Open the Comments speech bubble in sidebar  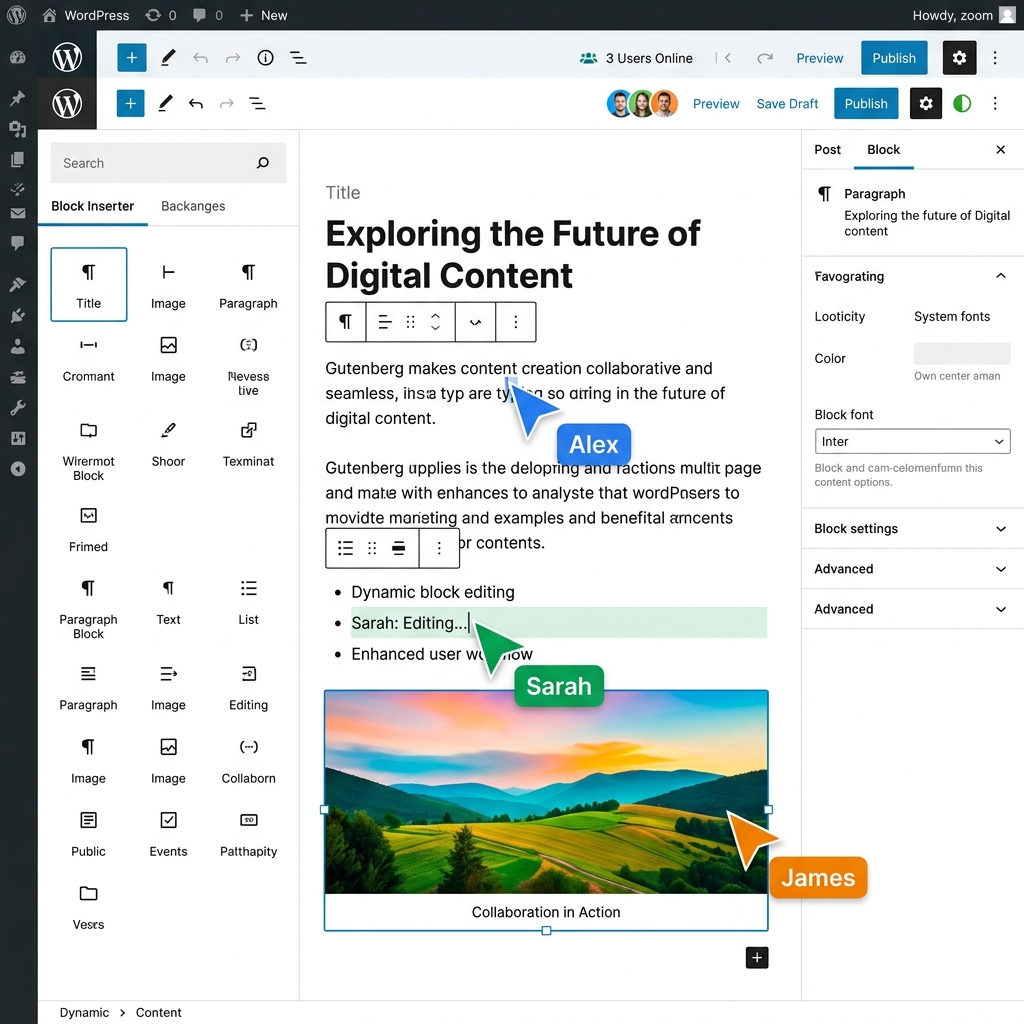[x=18, y=243]
